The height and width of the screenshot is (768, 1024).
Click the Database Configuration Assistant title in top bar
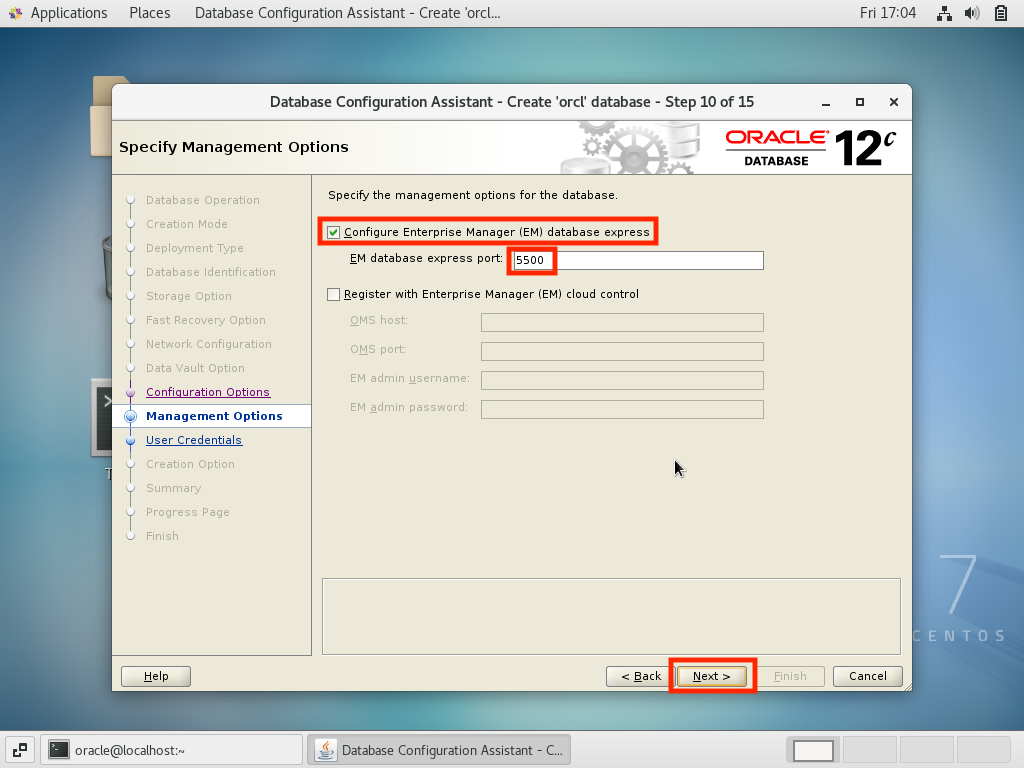pos(347,13)
